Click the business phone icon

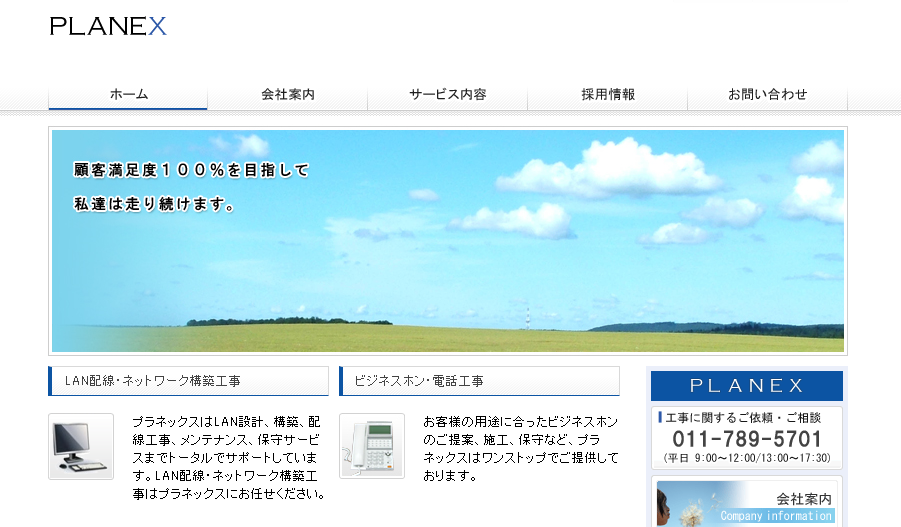click(372, 446)
